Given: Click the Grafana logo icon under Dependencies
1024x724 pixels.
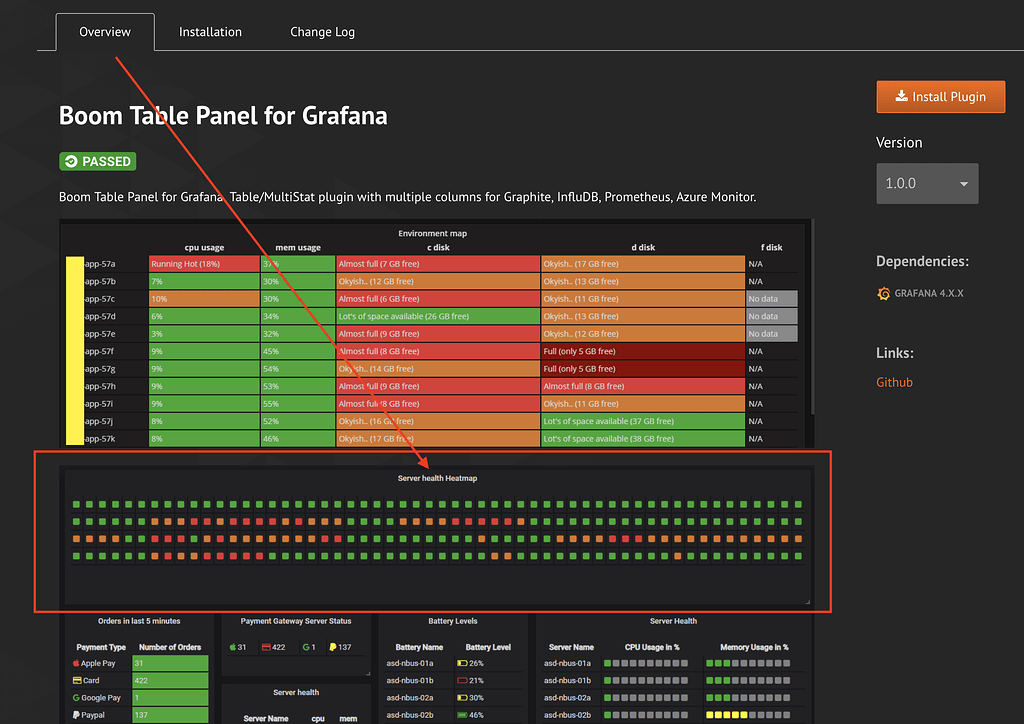Looking at the screenshot, I should click(x=884, y=293).
